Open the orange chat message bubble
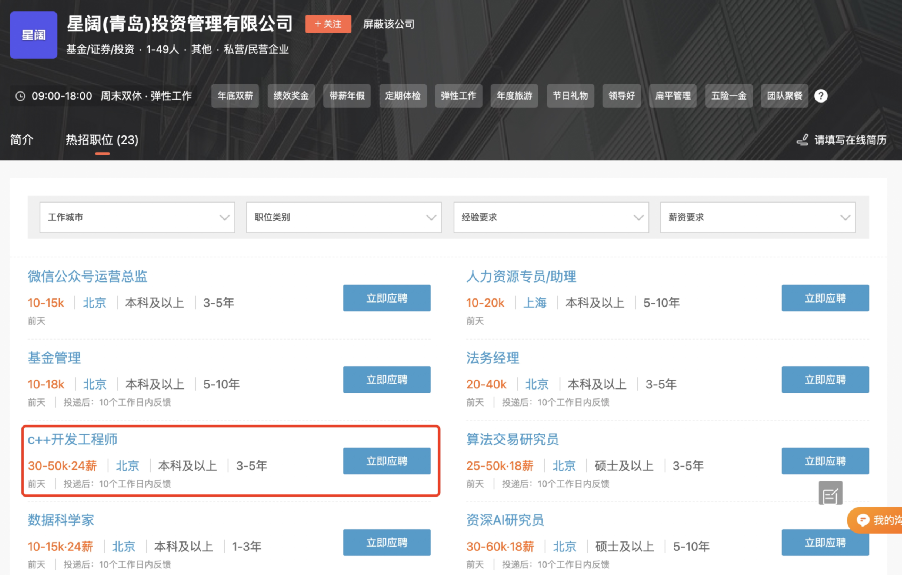This screenshot has height=575, width=902. pyautogui.click(x=875, y=520)
